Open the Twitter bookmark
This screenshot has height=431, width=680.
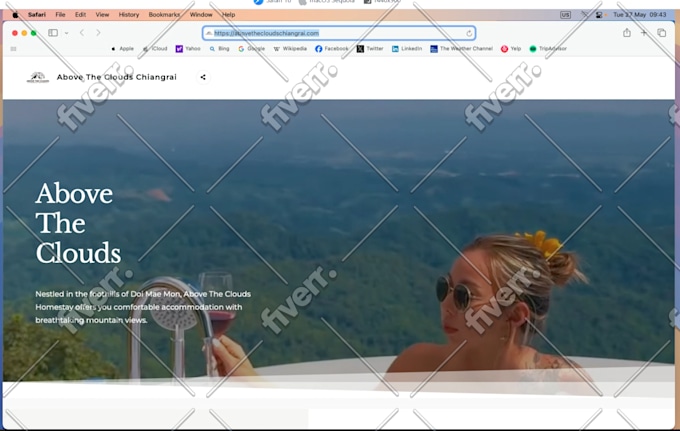coord(370,49)
